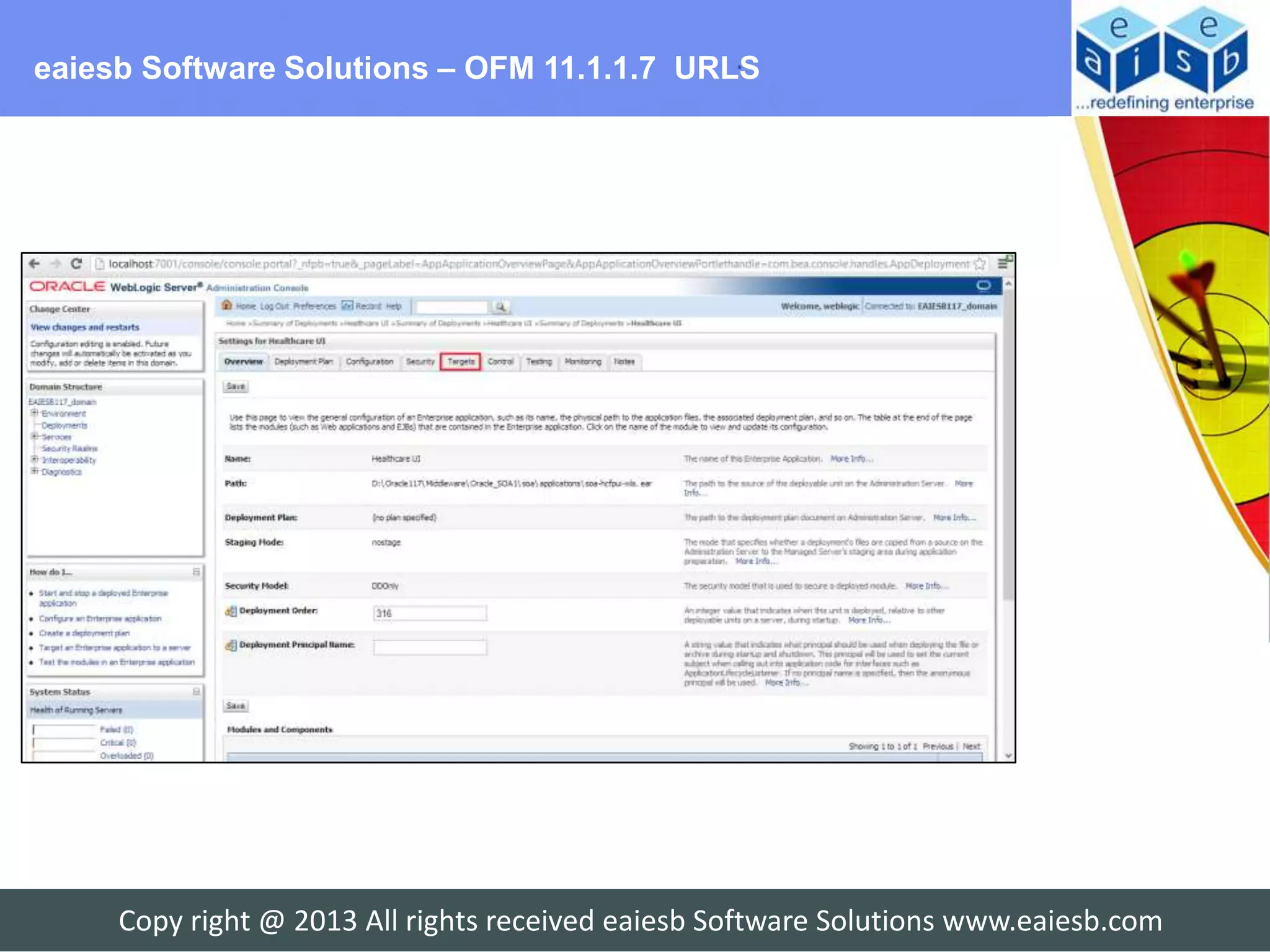The height and width of the screenshot is (952, 1270).
Task: Click the console search text box
Action: pyautogui.click(x=451, y=307)
